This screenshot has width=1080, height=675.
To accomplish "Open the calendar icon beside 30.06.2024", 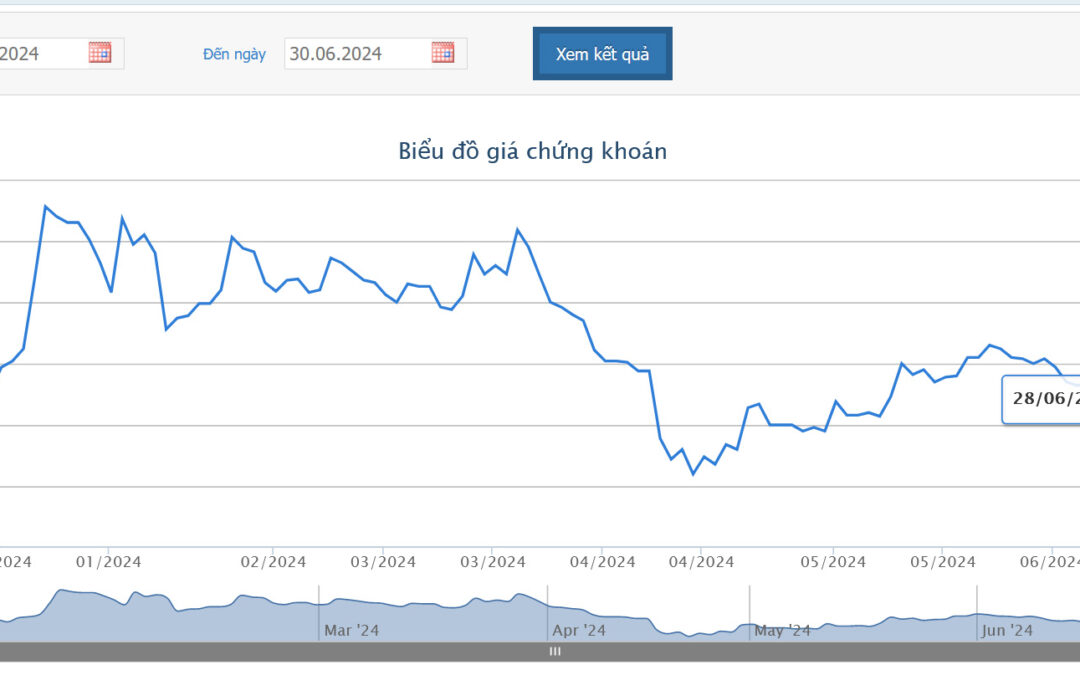I will click(443, 53).
